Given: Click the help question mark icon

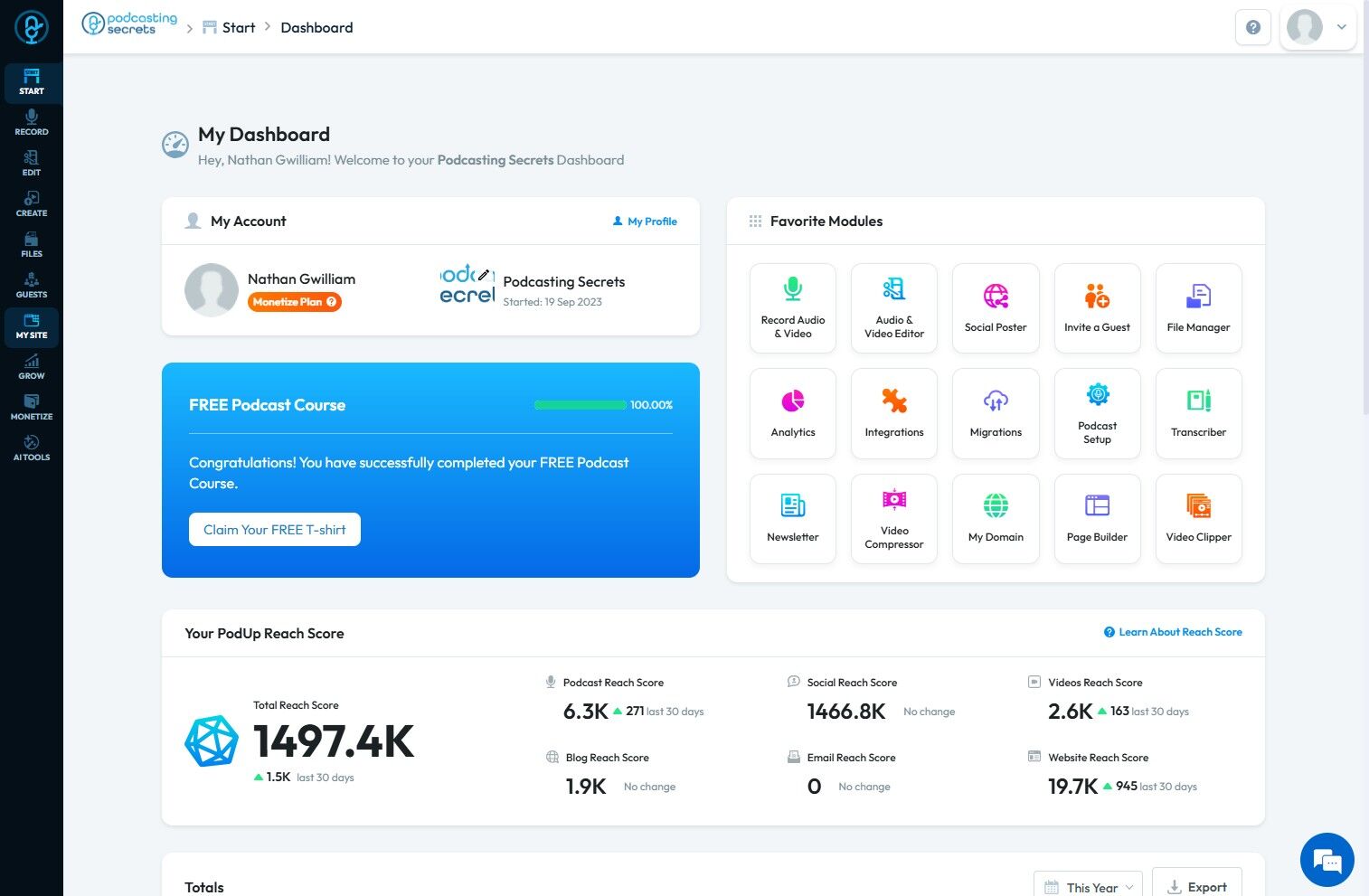Looking at the screenshot, I should pyautogui.click(x=1253, y=27).
